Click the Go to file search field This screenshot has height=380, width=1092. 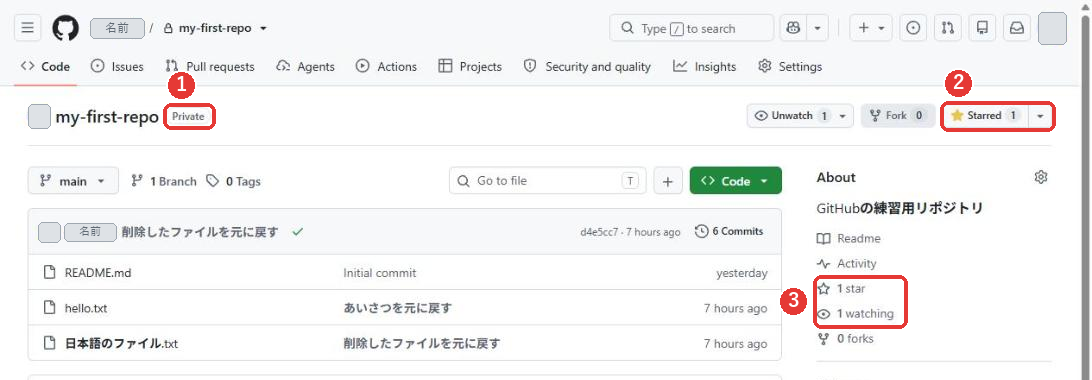point(547,181)
